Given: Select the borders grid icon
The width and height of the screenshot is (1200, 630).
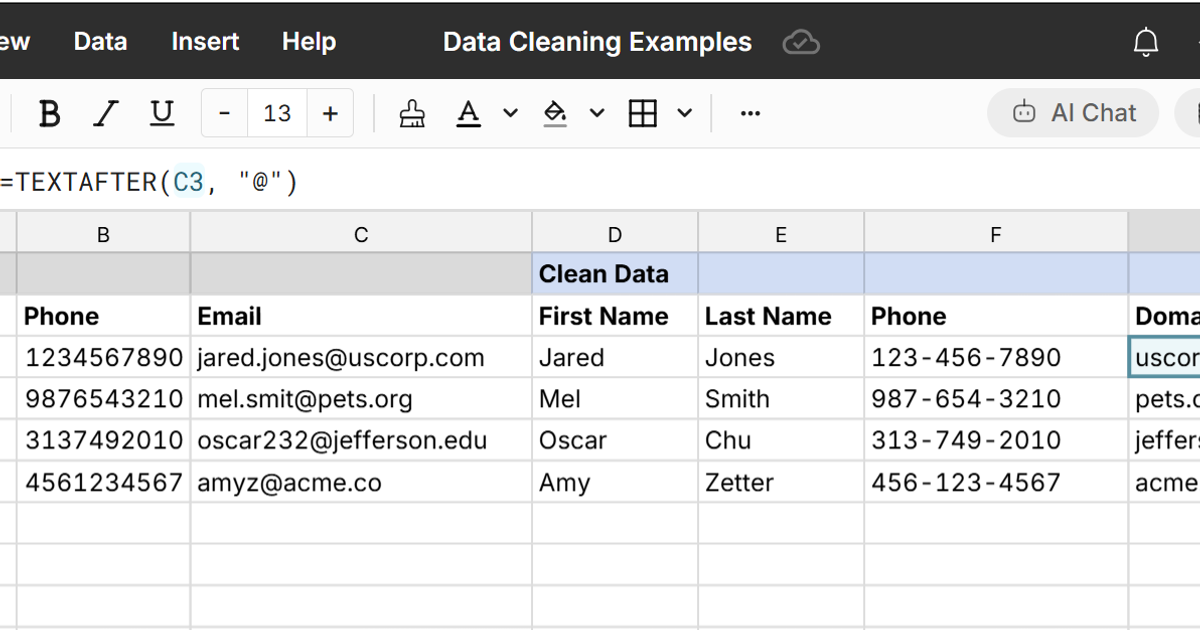Looking at the screenshot, I should pyautogui.click(x=643, y=113).
